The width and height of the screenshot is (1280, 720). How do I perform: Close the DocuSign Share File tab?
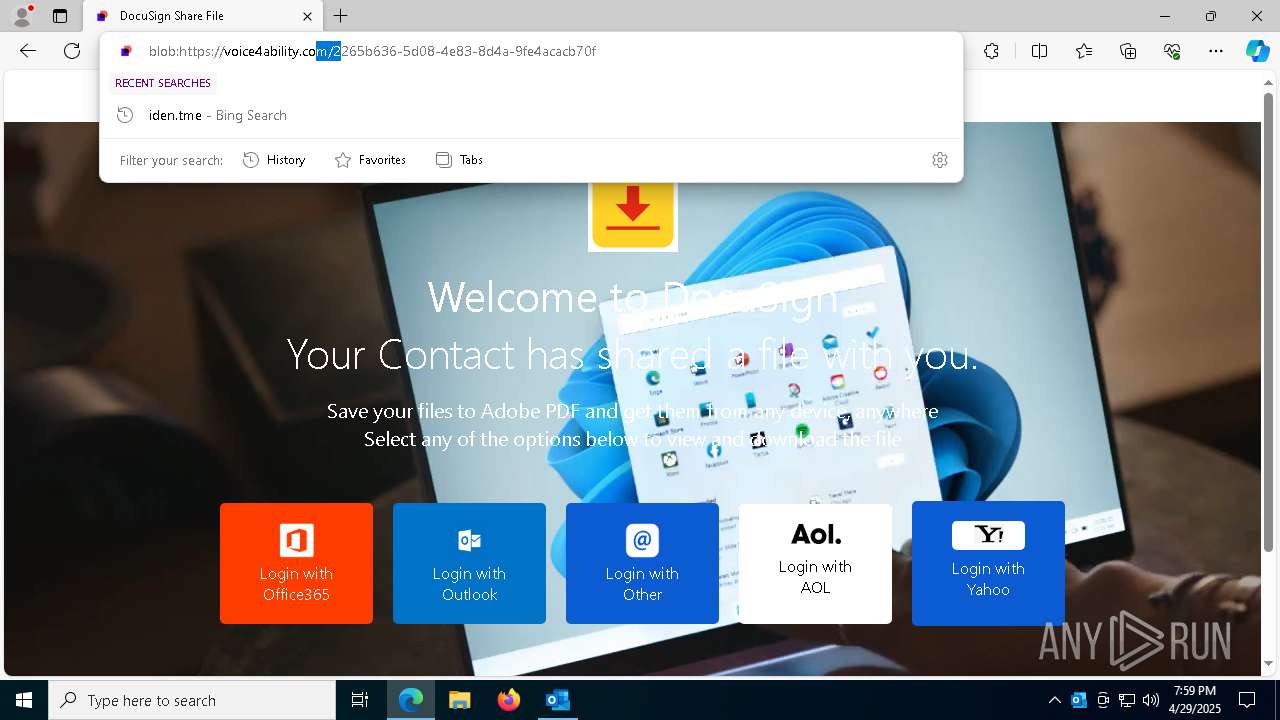point(308,16)
